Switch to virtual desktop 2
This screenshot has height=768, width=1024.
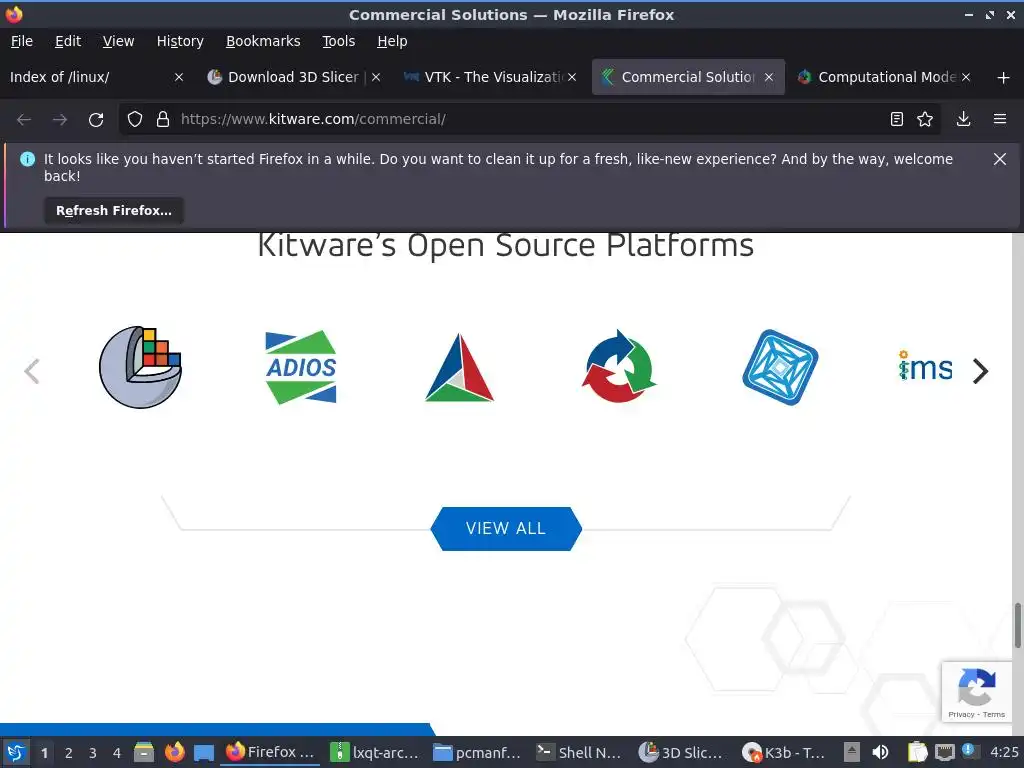click(x=69, y=753)
